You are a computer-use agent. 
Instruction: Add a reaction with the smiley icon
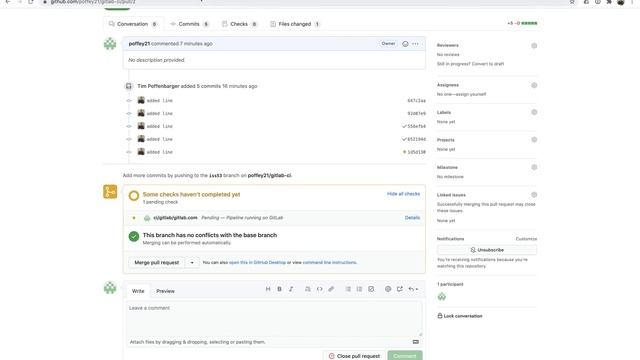(405, 44)
